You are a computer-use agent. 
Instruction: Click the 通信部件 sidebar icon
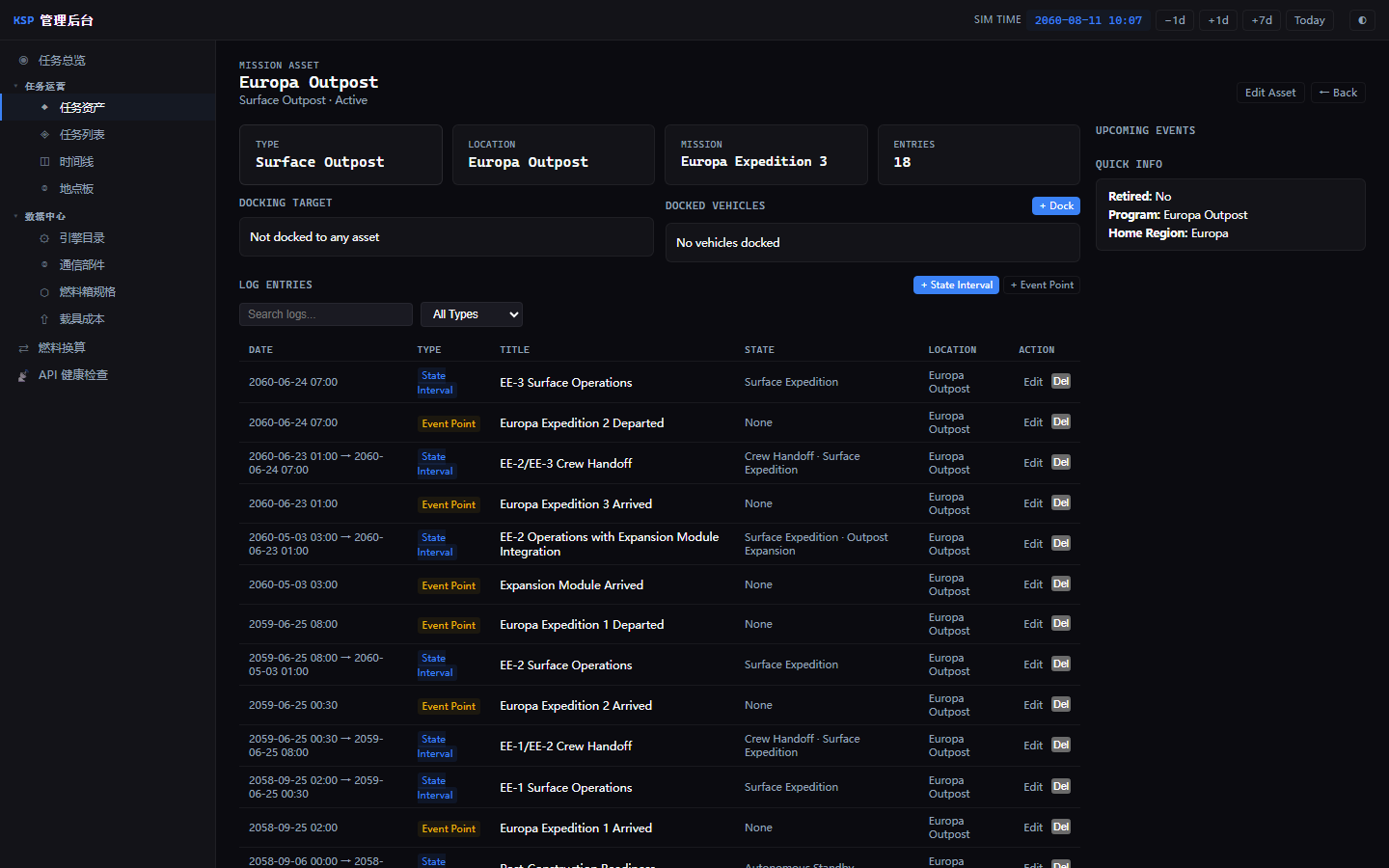pyautogui.click(x=44, y=265)
